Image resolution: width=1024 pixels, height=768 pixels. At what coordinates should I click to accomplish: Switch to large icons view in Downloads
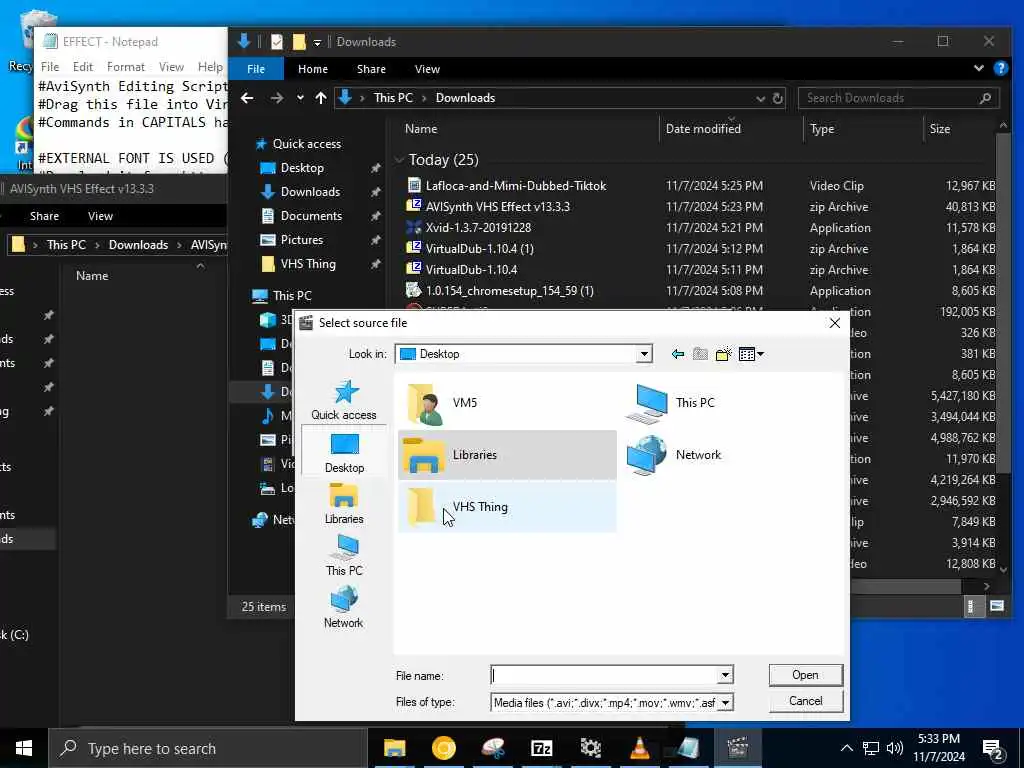[996, 606]
